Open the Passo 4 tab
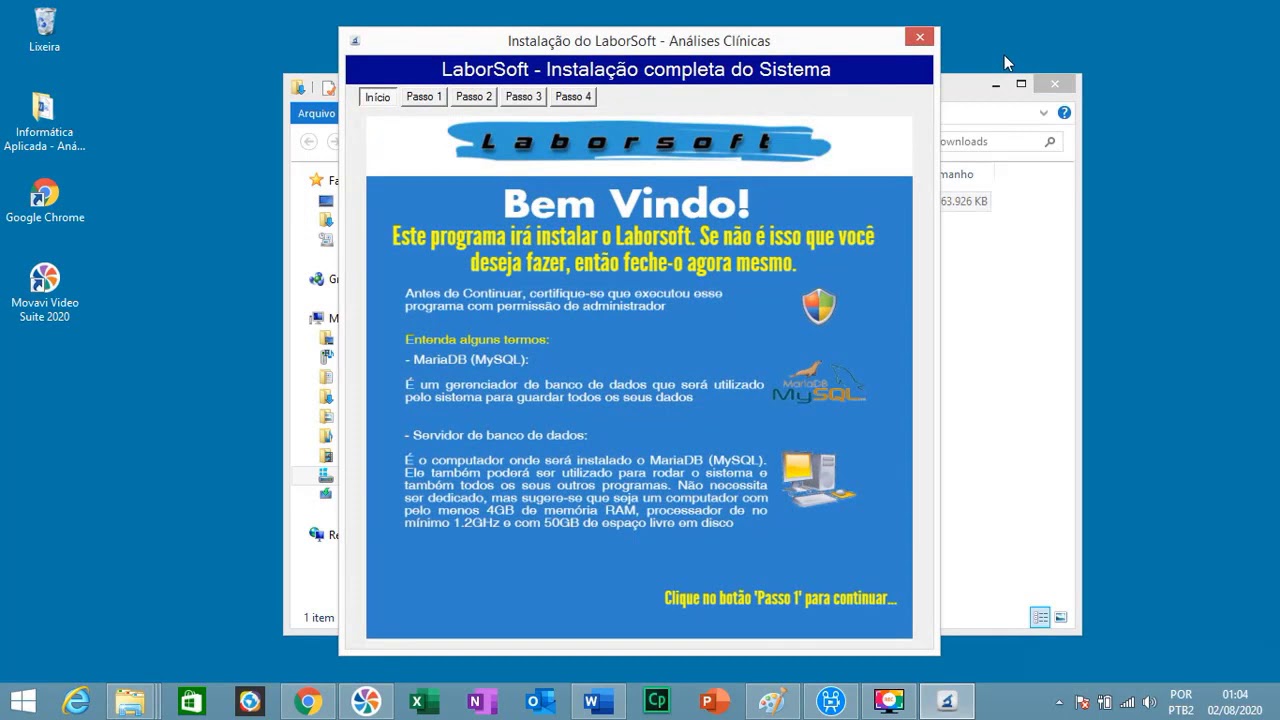This screenshot has height=720, width=1280. point(573,97)
